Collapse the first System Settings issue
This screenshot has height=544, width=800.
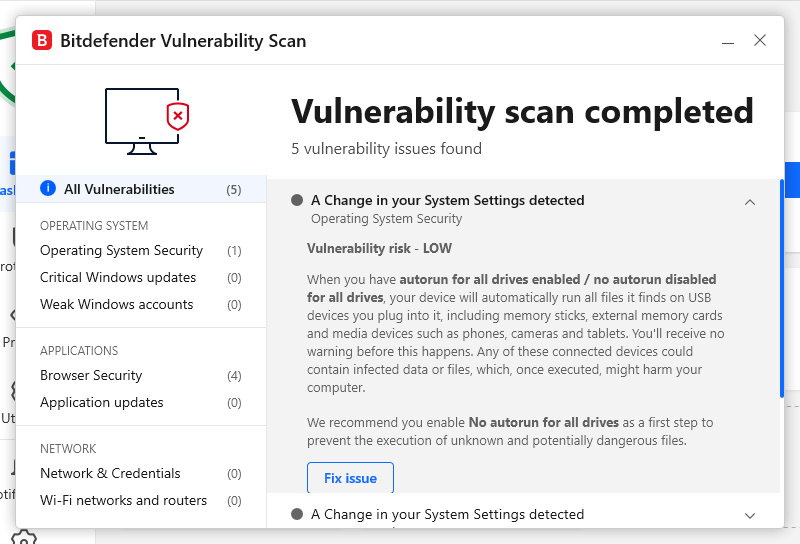click(750, 201)
